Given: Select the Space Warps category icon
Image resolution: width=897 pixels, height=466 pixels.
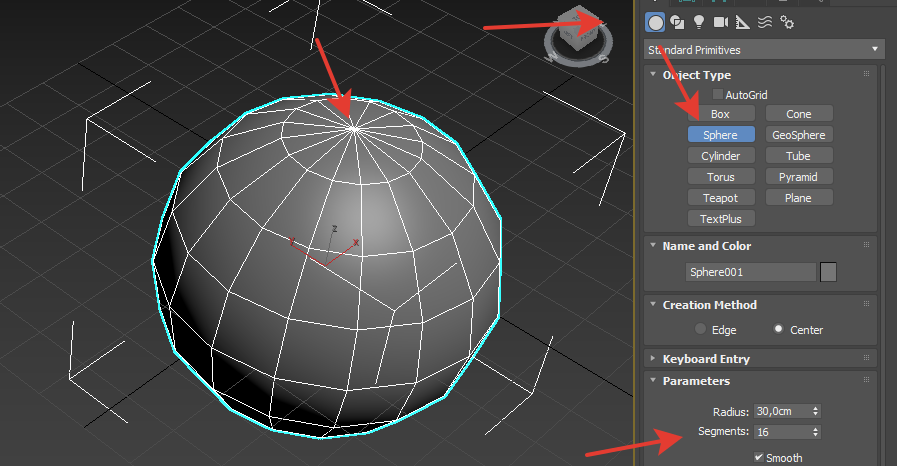Looking at the screenshot, I should (765, 22).
